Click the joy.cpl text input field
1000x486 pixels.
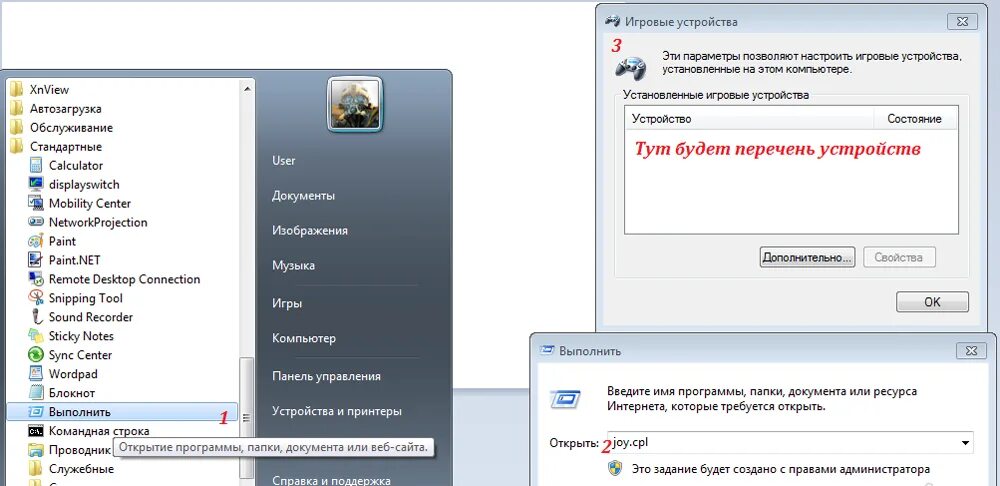point(790,442)
